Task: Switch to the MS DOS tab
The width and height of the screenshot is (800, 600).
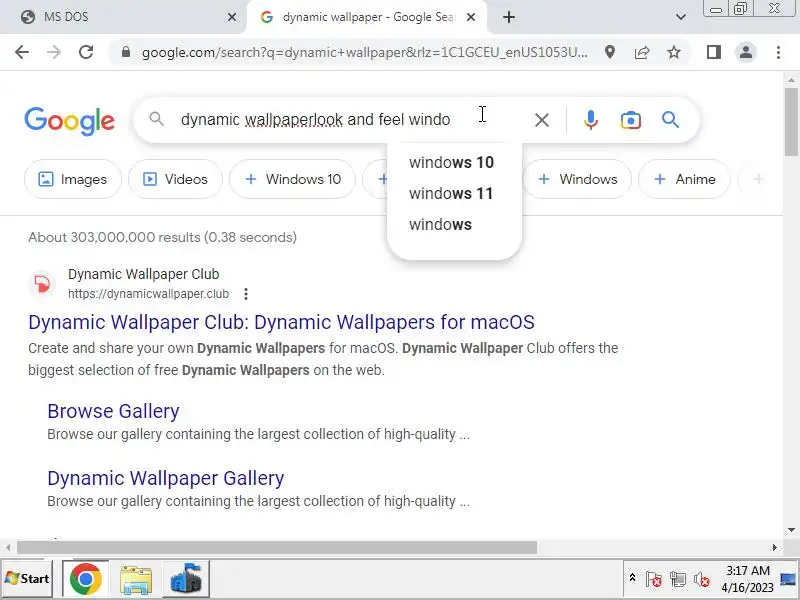Action: tap(122, 17)
